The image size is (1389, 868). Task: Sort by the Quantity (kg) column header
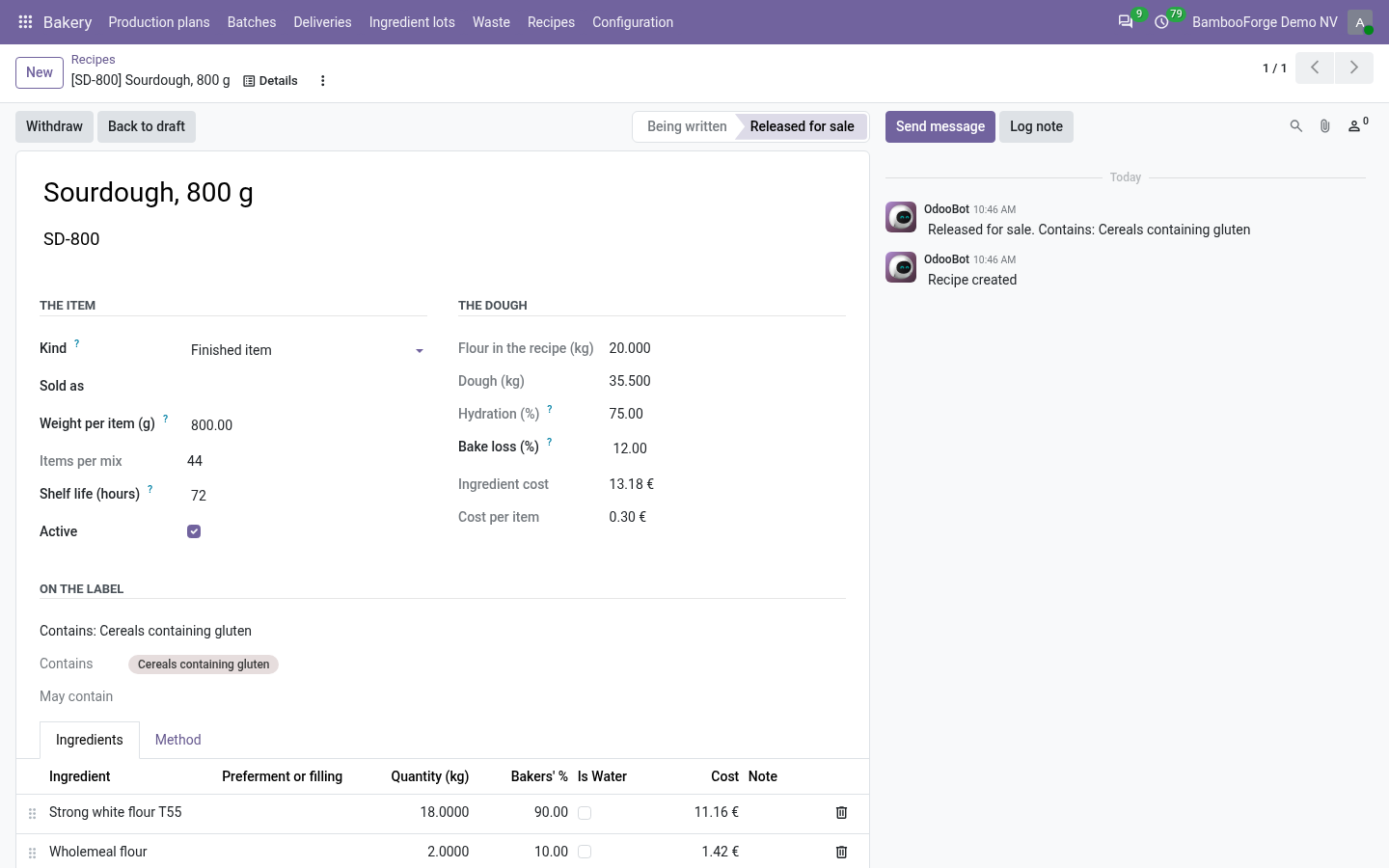pyautogui.click(x=430, y=776)
